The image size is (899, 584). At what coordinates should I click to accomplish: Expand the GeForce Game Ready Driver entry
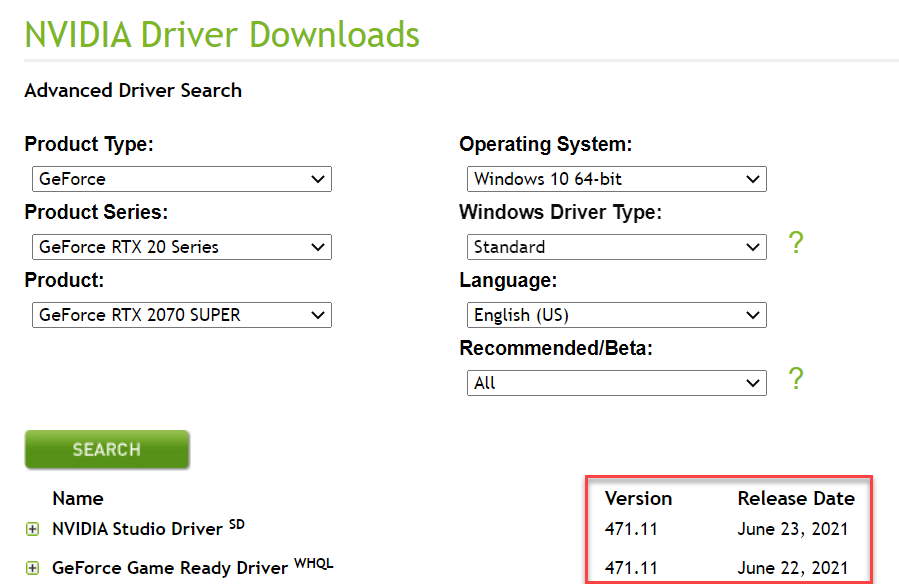[33, 567]
